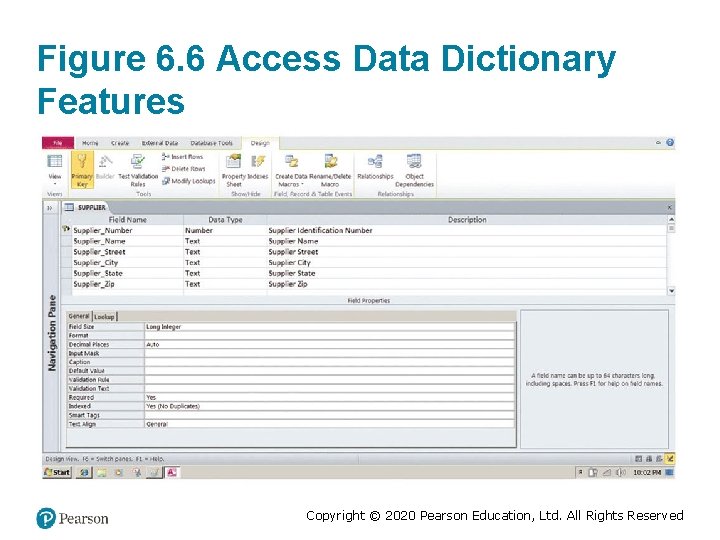Click the field grid scroll down arrow
The image size is (720, 540).
click(671, 291)
